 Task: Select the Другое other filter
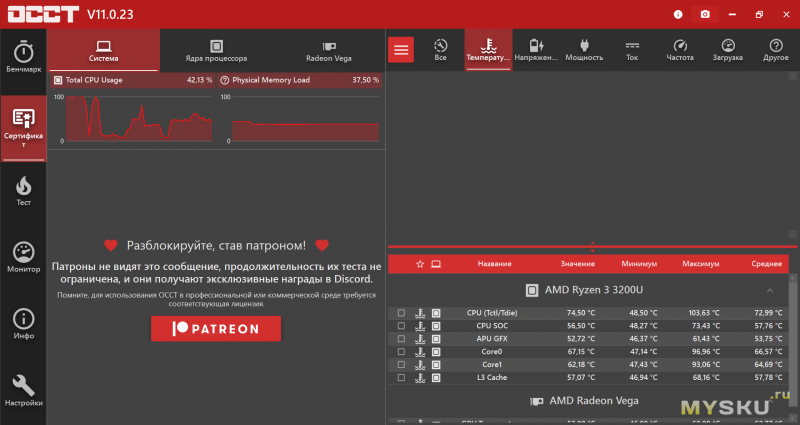coord(776,50)
